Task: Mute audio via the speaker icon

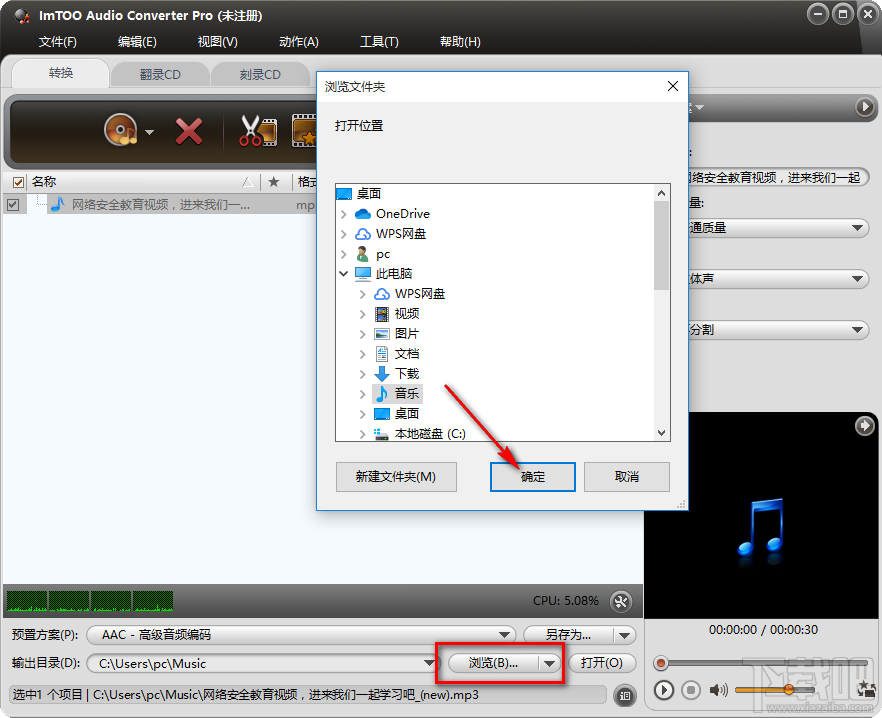Action: [x=718, y=690]
